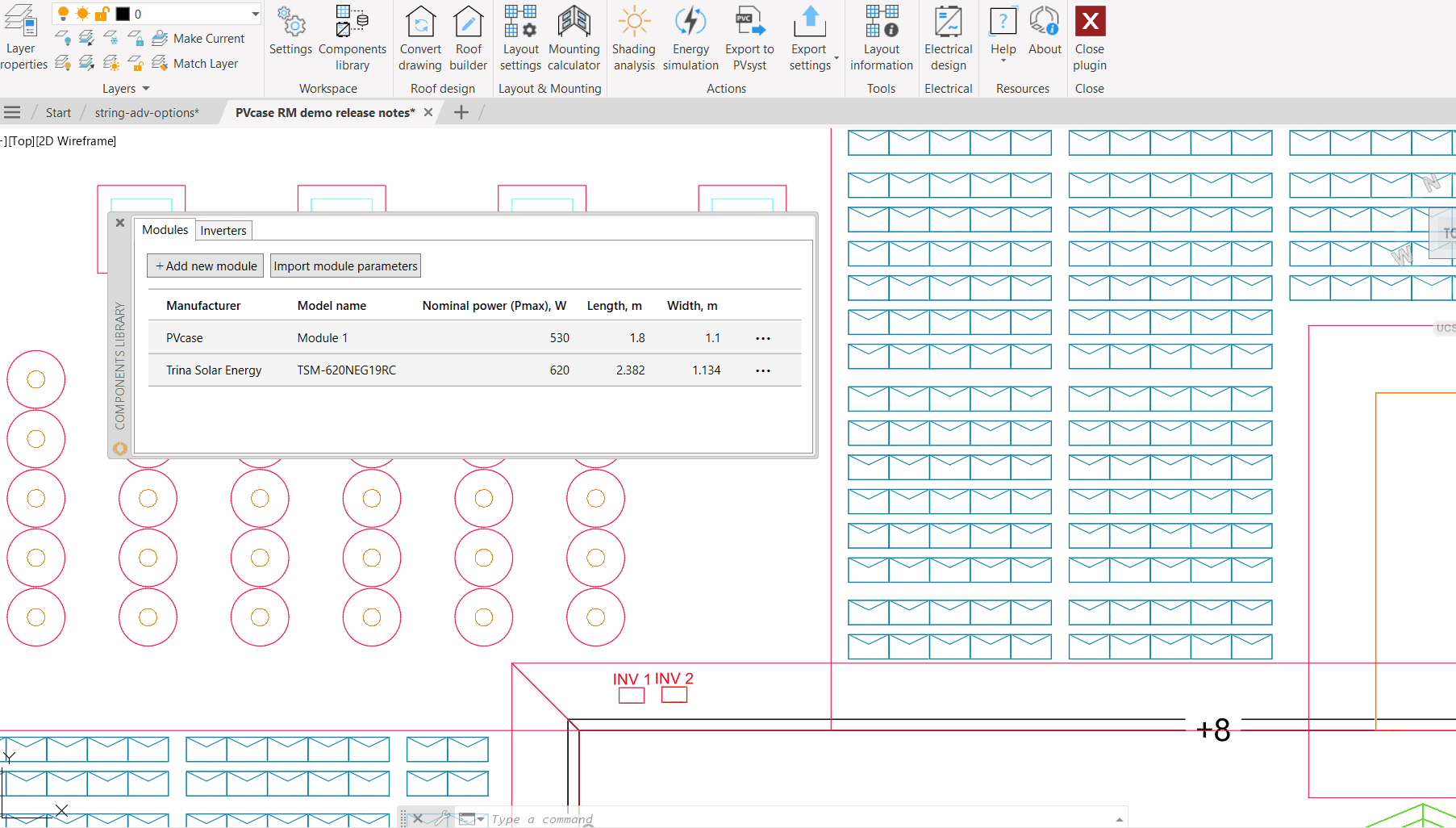Start Energy simulation
The image size is (1456, 828).
[690, 37]
